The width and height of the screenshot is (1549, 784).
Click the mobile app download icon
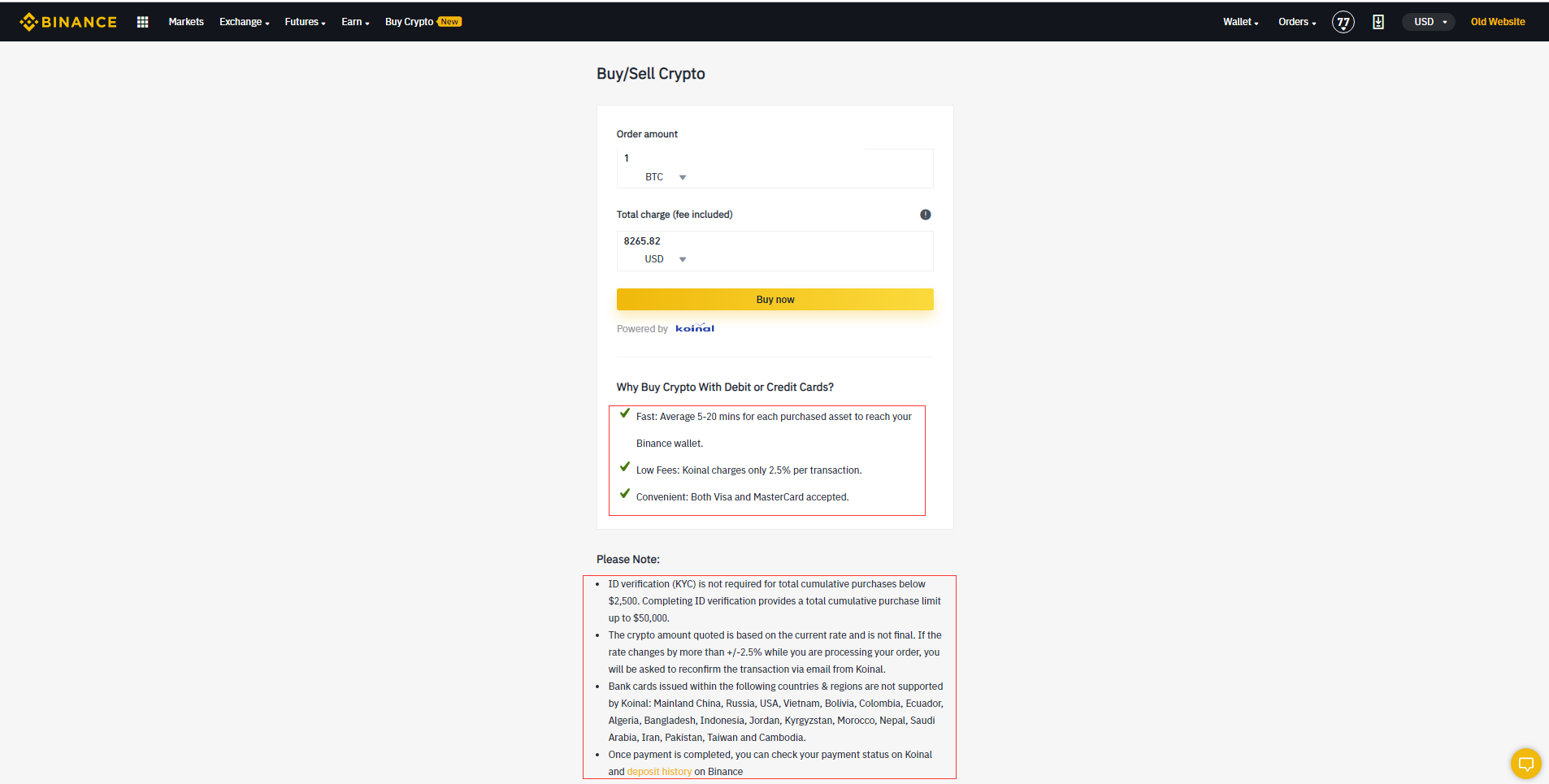coord(1378,22)
